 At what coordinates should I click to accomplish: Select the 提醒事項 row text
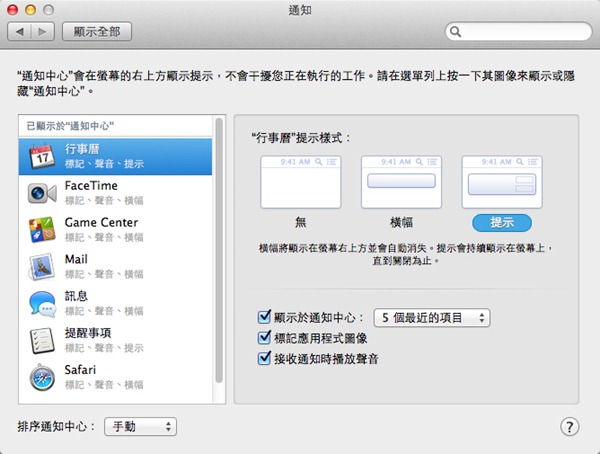tap(88, 333)
